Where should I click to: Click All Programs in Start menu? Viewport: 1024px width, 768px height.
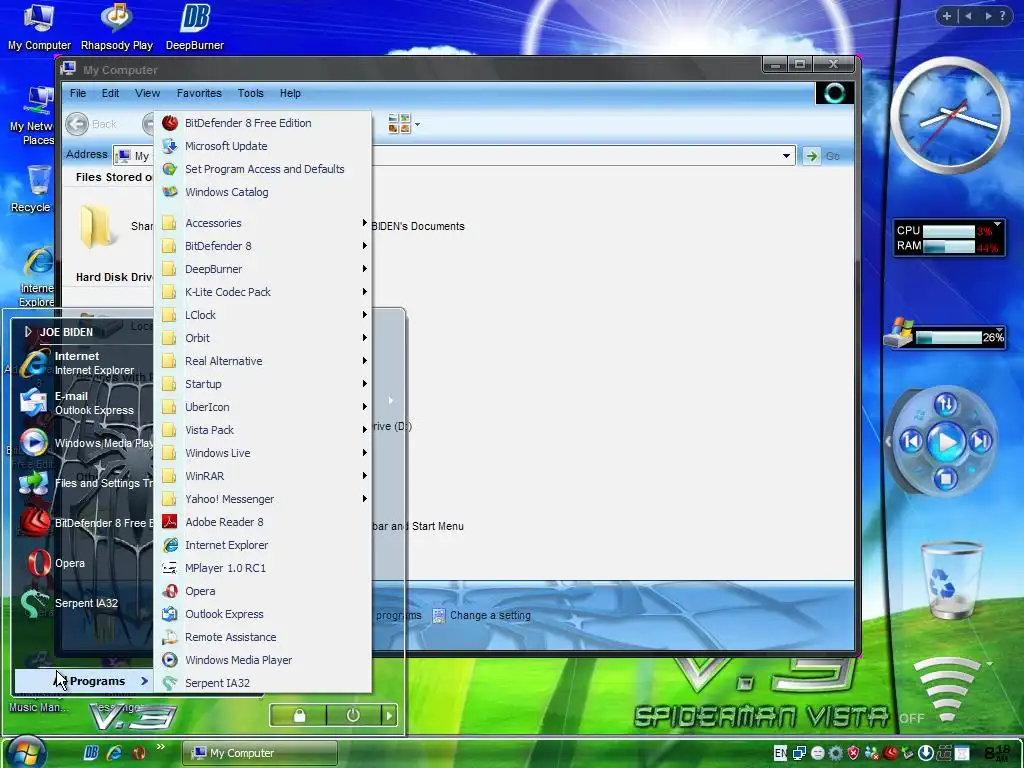pos(84,681)
